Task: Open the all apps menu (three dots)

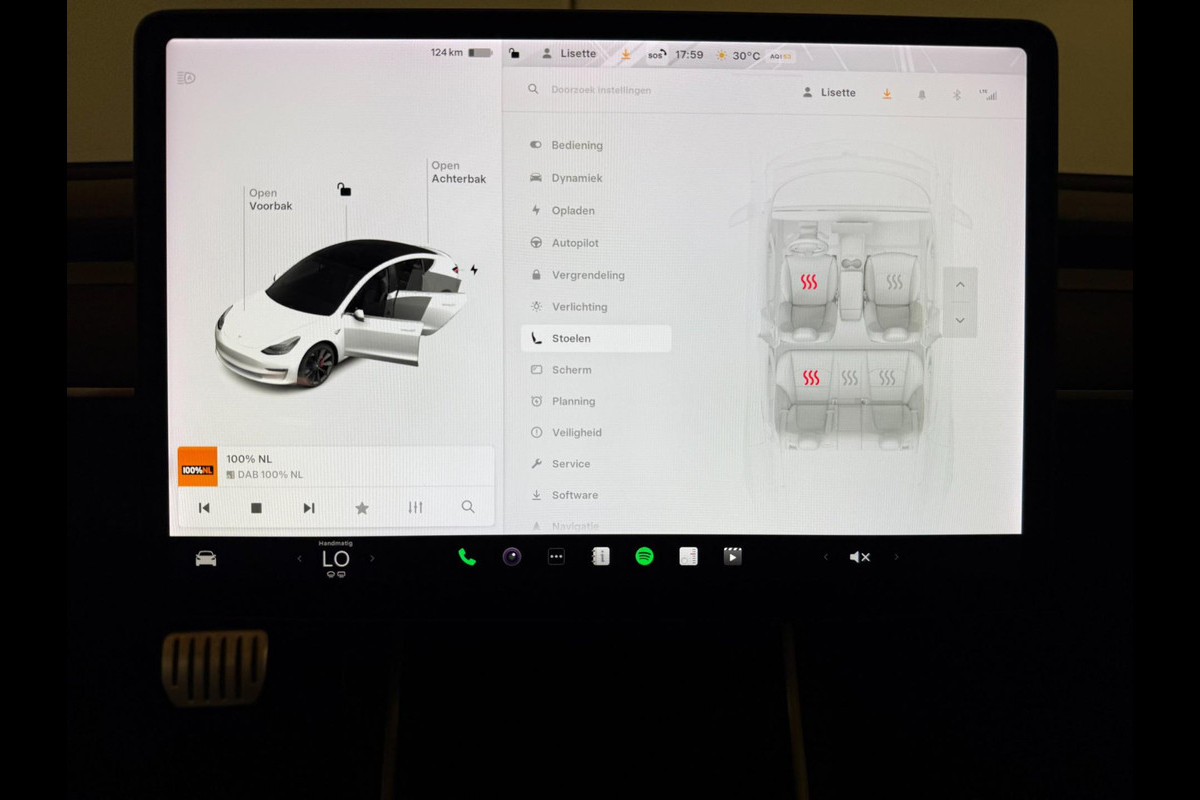Action: click(556, 557)
